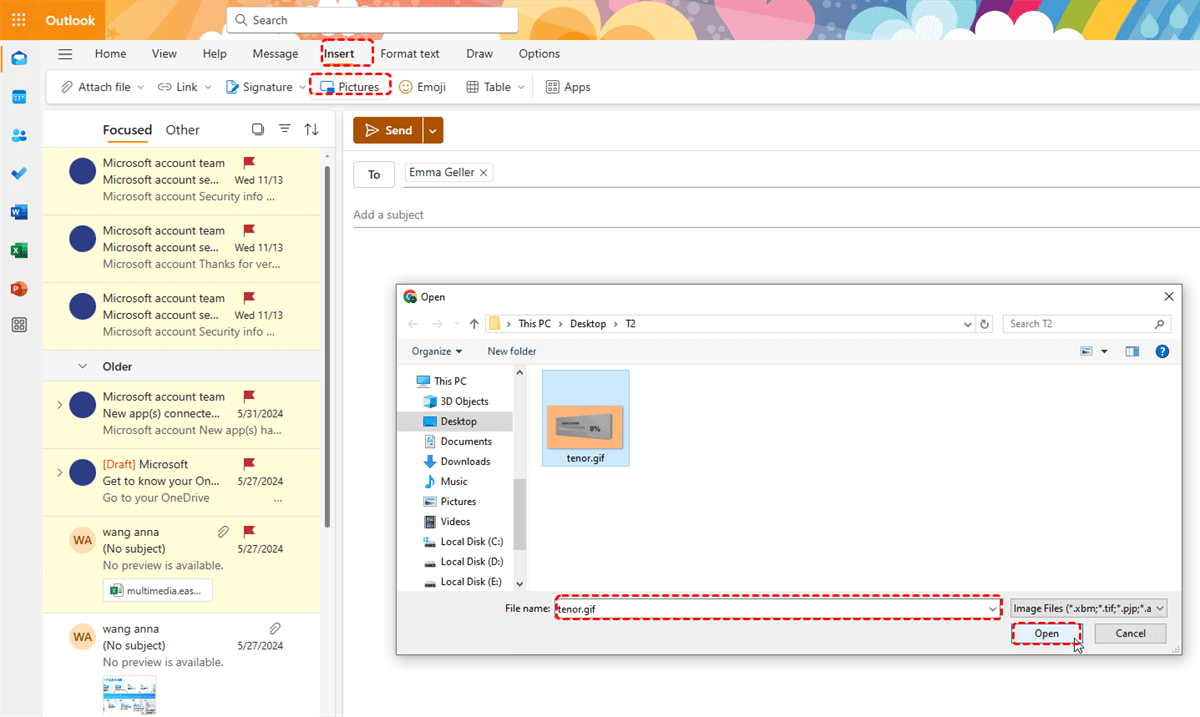Click the search magnifier in Search T2
This screenshot has width=1200, height=717.
(x=1159, y=324)
